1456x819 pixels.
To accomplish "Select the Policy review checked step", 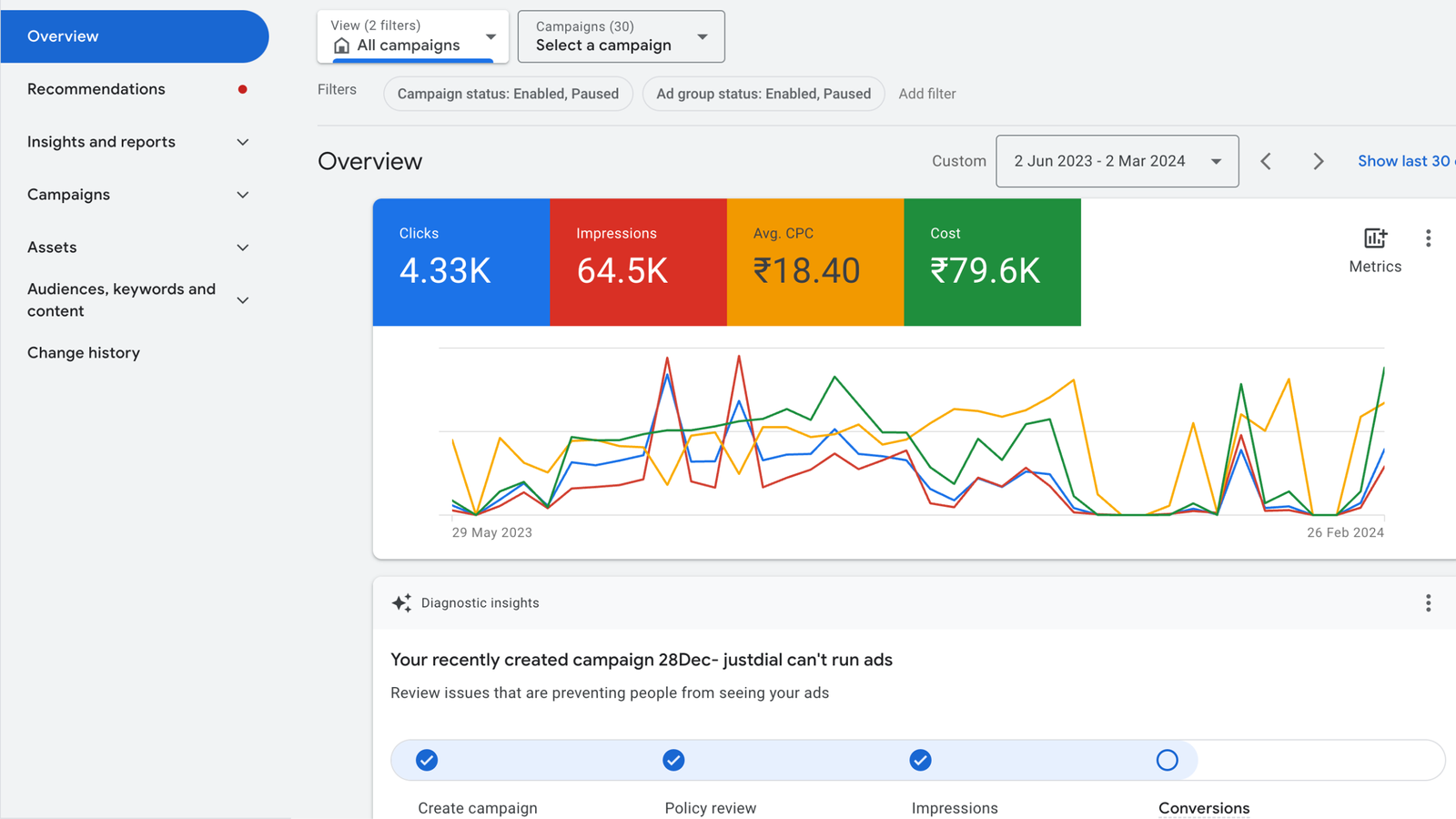I will (x=673, y=760).
